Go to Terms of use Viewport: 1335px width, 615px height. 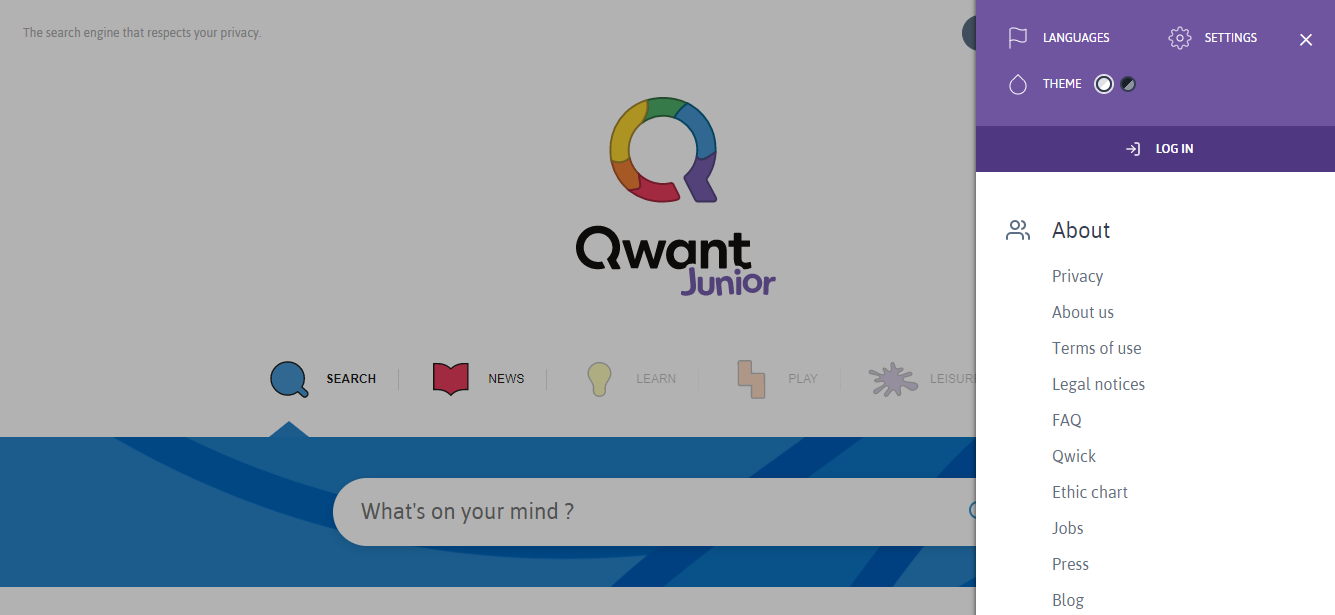click(x=1096, y=348)
